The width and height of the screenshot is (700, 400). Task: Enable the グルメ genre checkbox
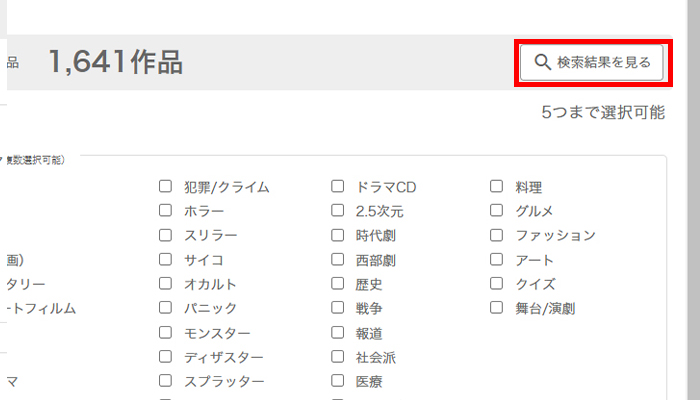tap(496, 211)
